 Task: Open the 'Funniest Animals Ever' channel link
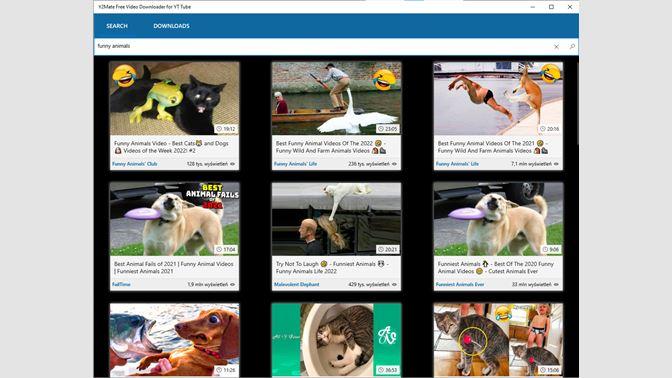460,284
